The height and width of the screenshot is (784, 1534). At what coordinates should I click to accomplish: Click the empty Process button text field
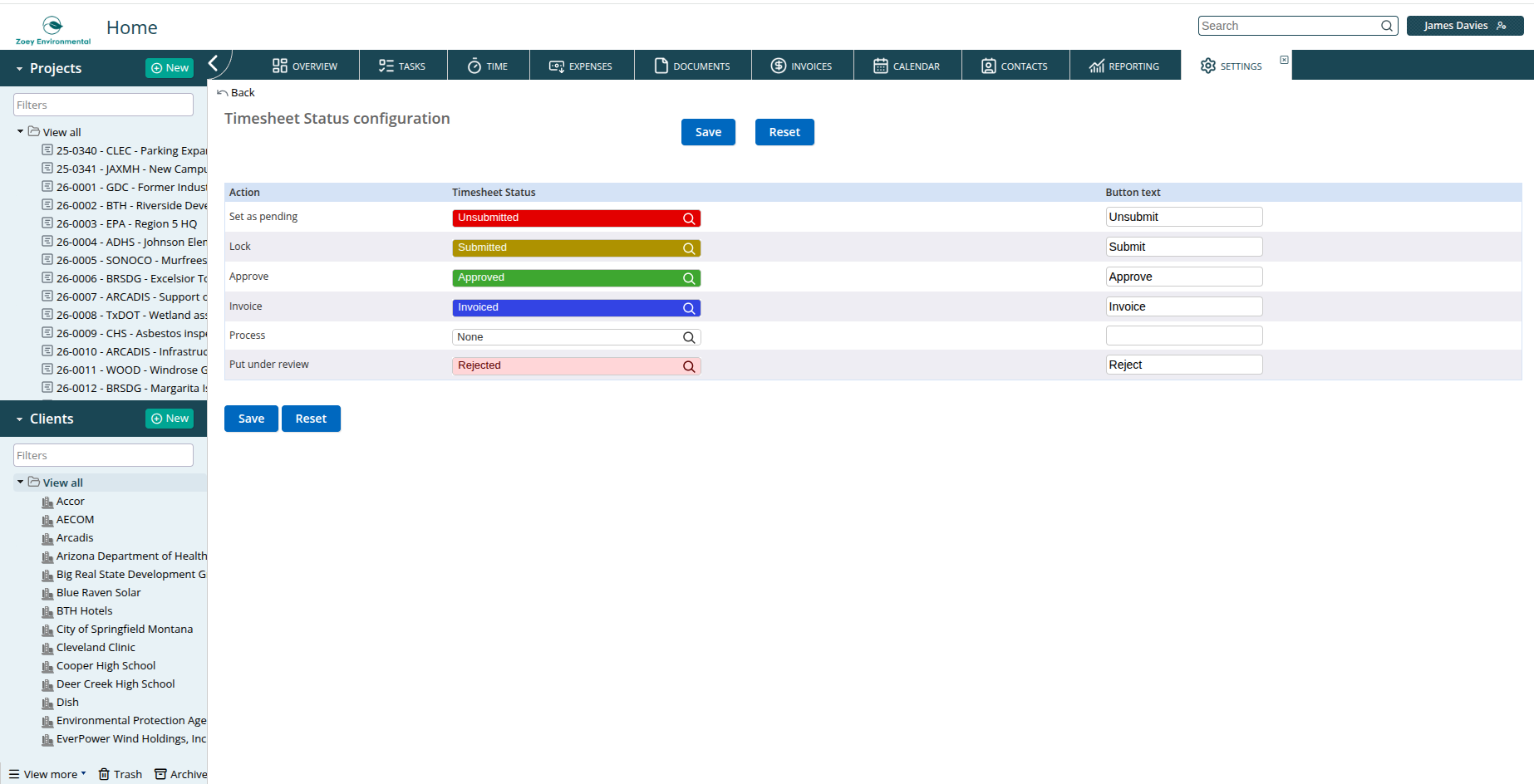click(x=1184, y=336)
